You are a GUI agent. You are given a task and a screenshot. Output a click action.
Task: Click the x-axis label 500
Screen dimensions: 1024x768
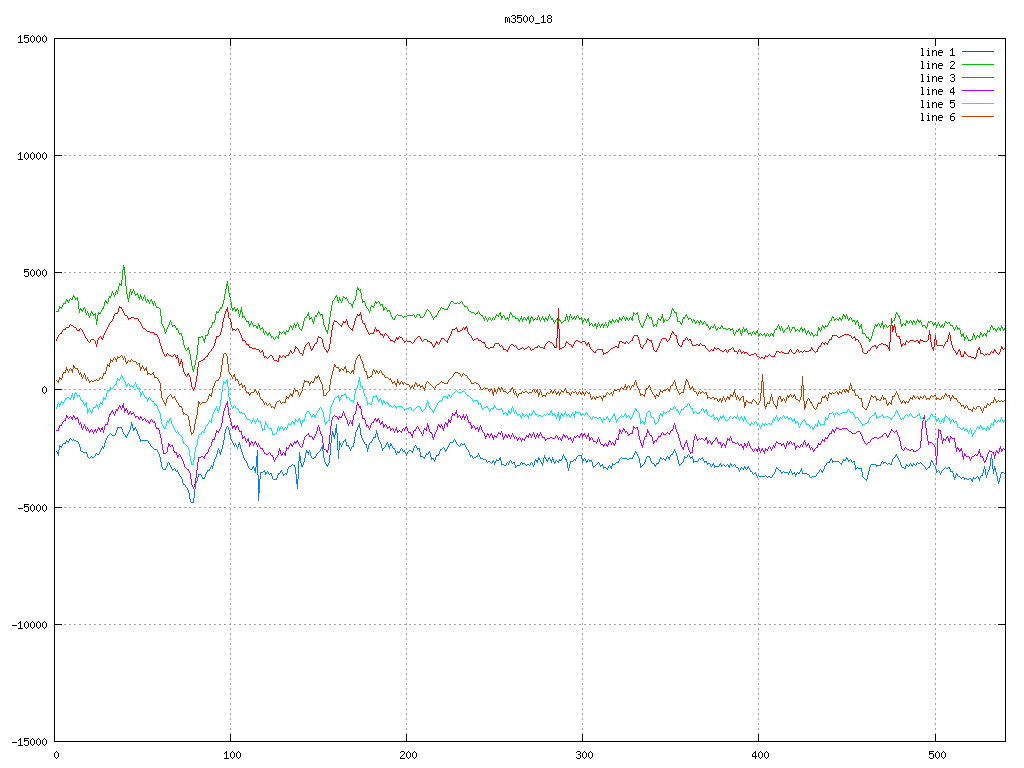(x=936, y=755)
